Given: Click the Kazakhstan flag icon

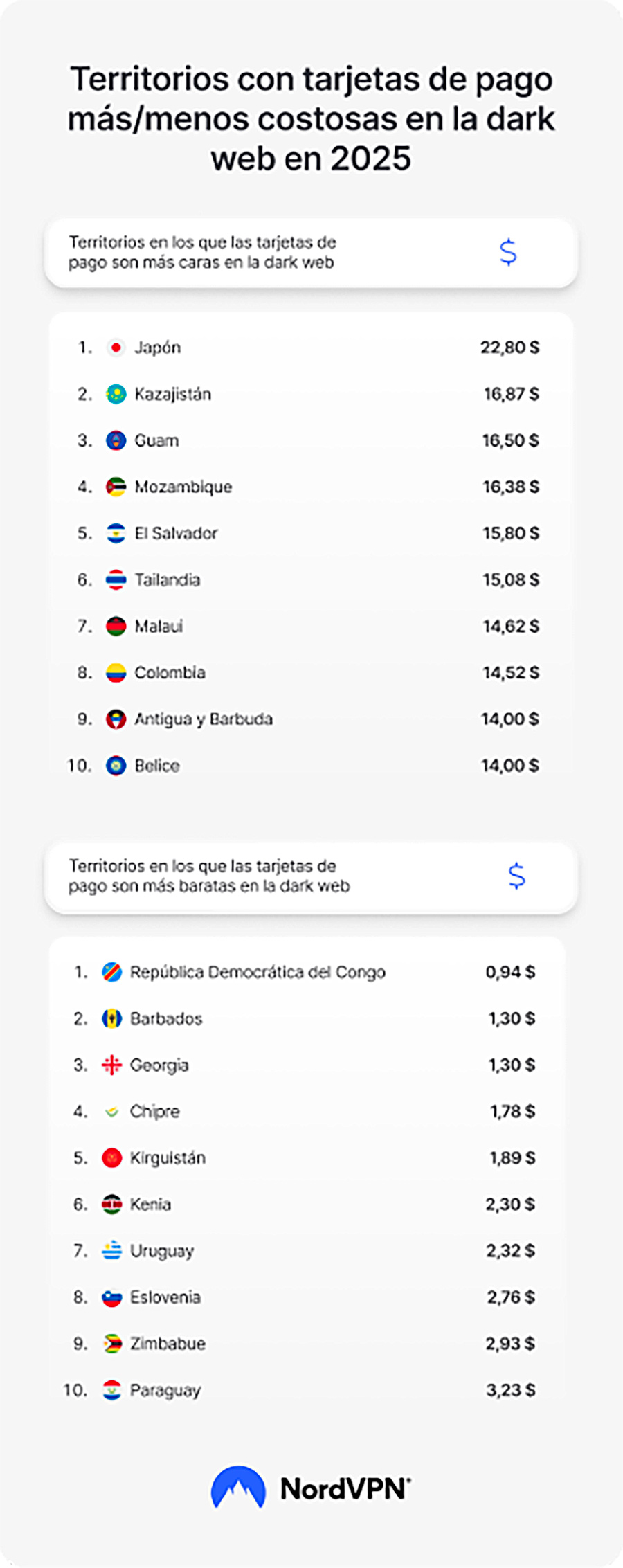Looking at the screenshot, I should click(x=116, y=394).
